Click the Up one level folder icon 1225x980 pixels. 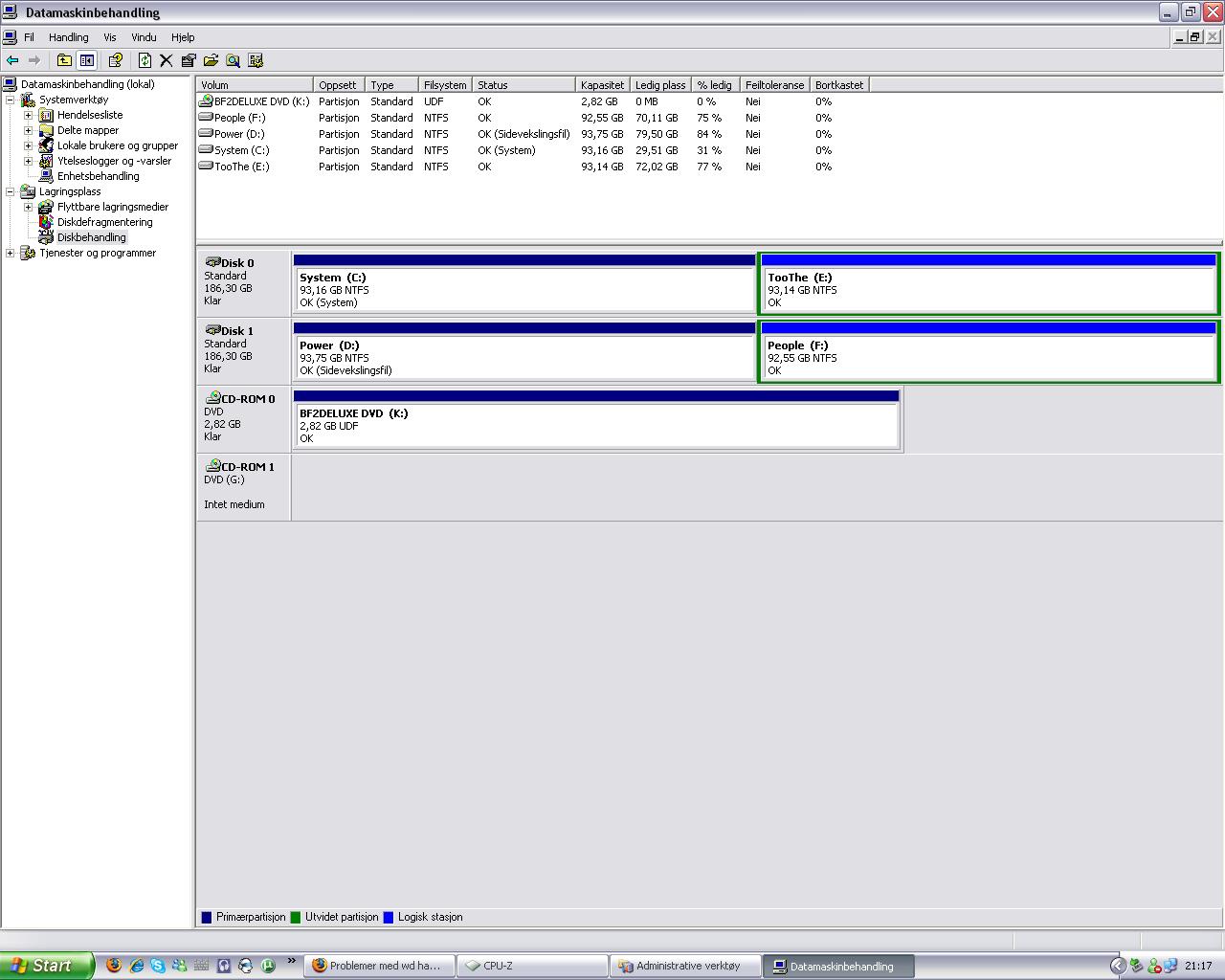click(x=64, y=60)
